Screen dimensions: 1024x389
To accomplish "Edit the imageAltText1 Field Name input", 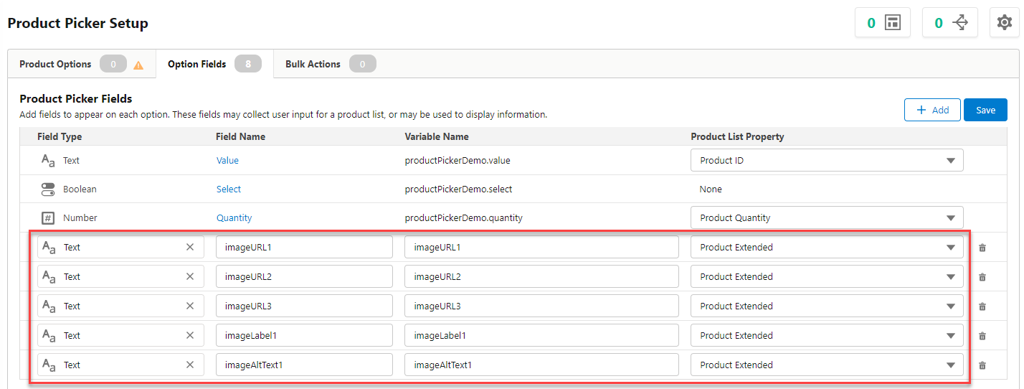I will [x=304, y=365].
